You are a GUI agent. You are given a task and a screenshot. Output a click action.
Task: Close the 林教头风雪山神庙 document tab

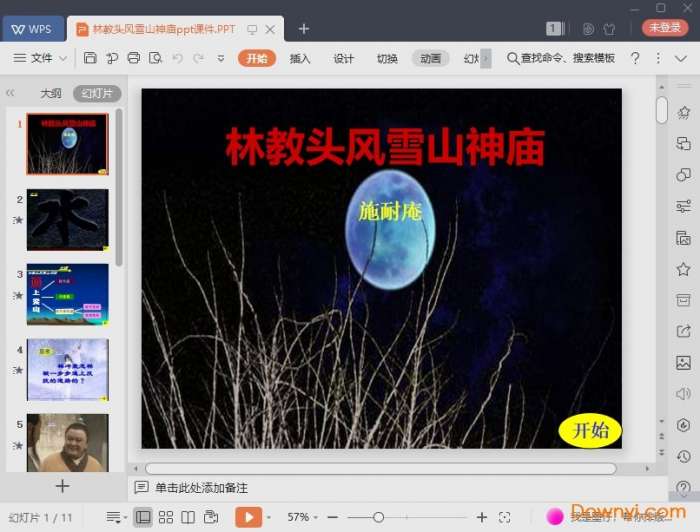[x=270, y=29]
